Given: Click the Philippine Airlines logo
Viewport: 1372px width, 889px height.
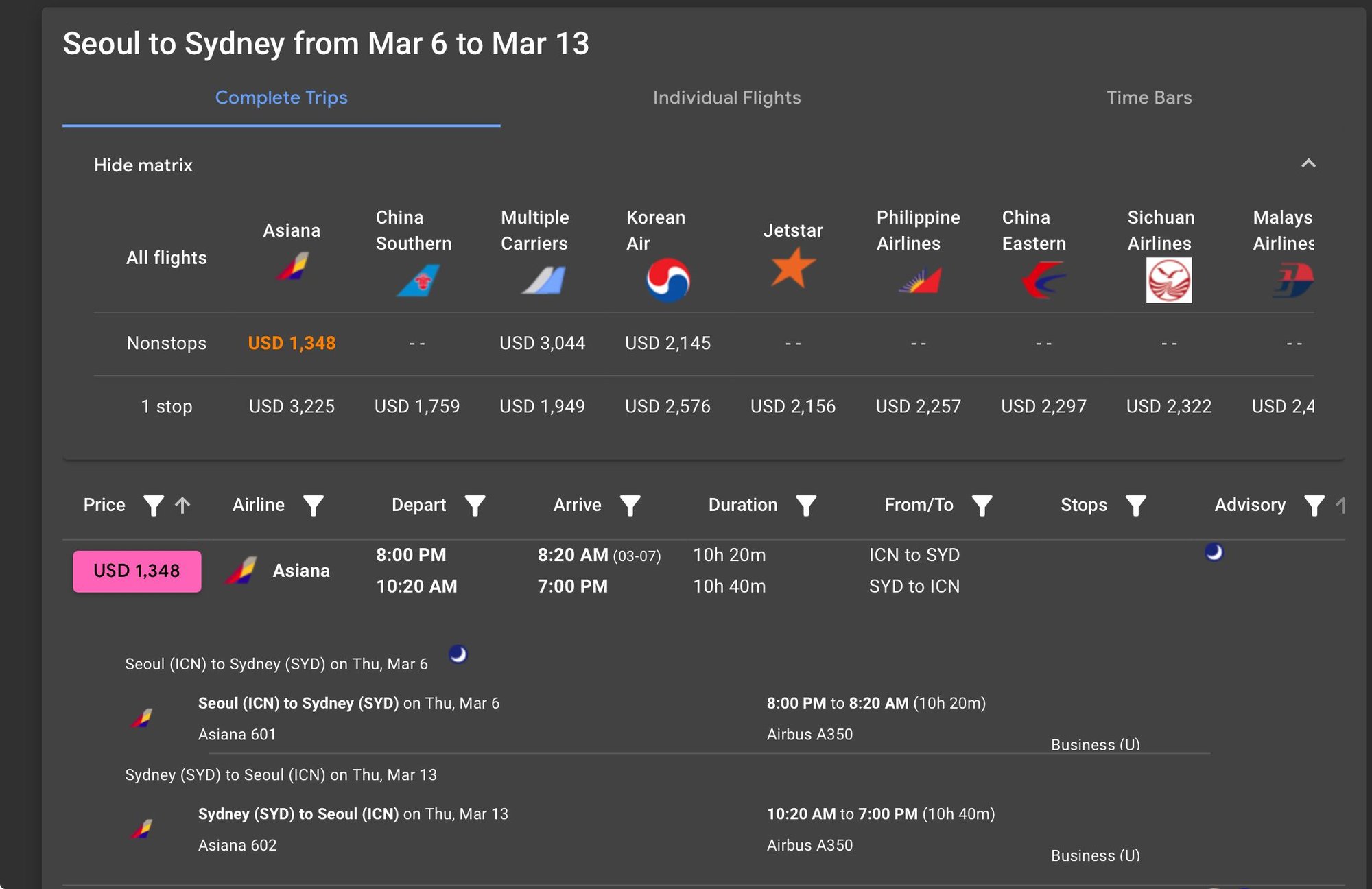Looking at the screenshot, I should 919,281.
